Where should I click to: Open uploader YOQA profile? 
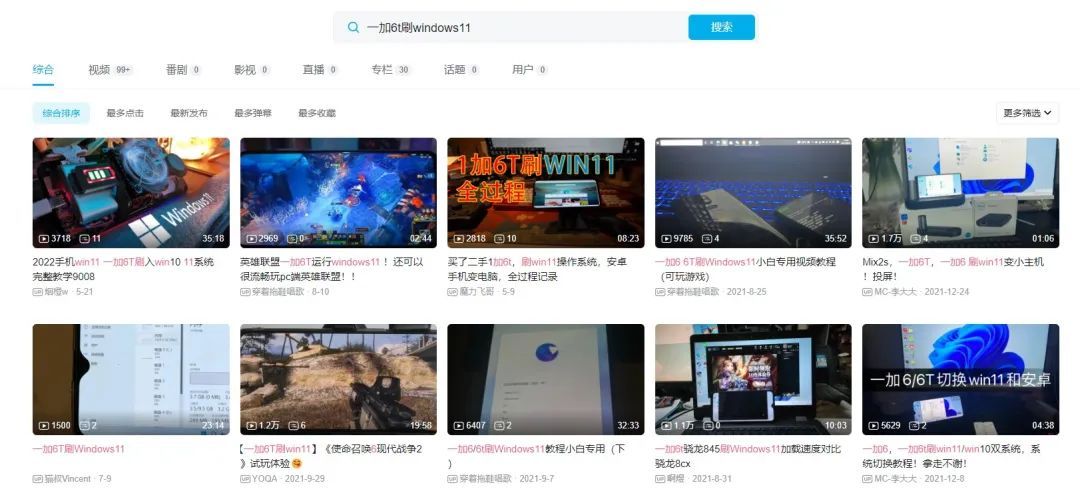pyautogui.click(x=264, y=478)
